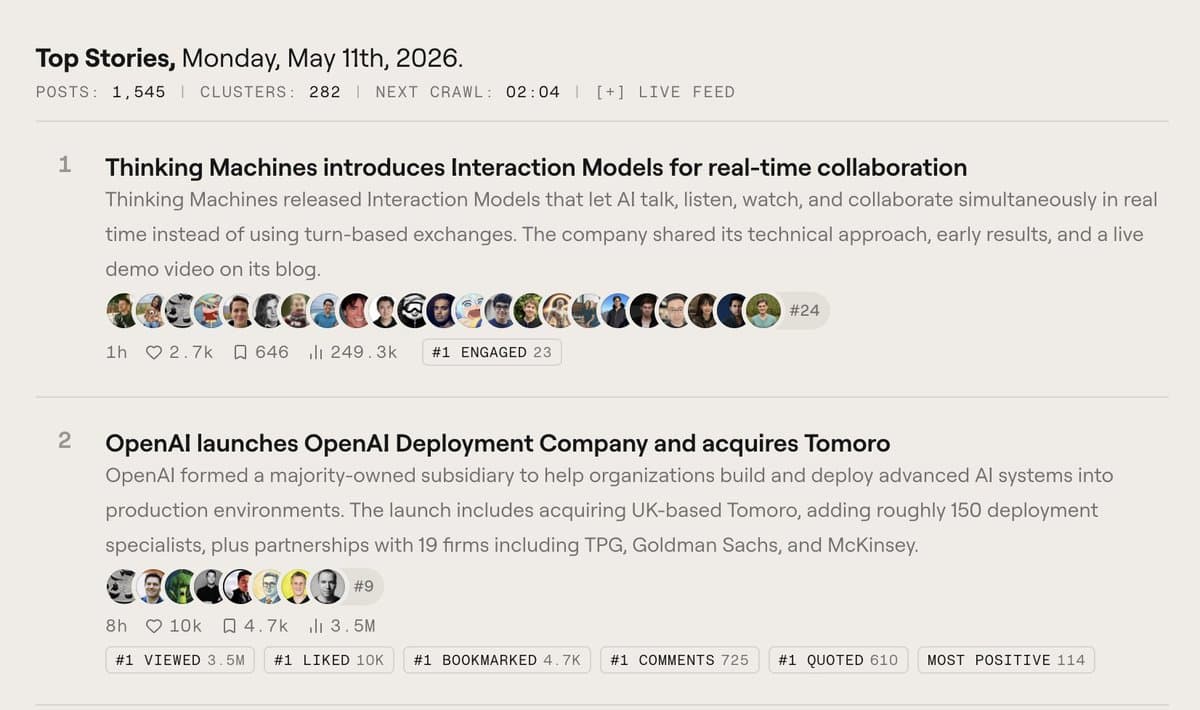
Task: Click the views bar-chart icon showing 3.5M
Action: pyautogui.click(x=316, y=626)
